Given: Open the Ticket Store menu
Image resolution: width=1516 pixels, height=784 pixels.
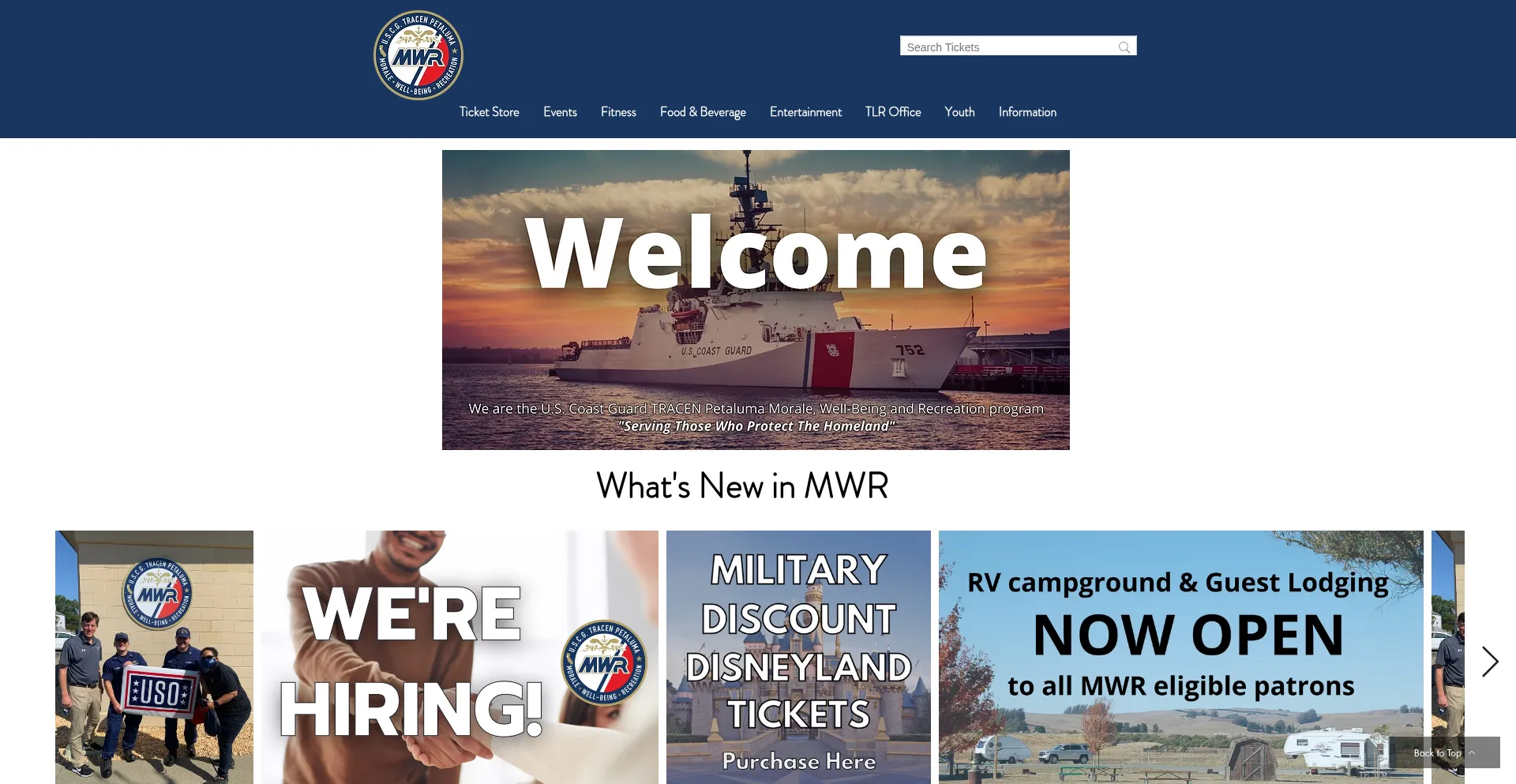Looking at the screenshot, I should 490,112.
